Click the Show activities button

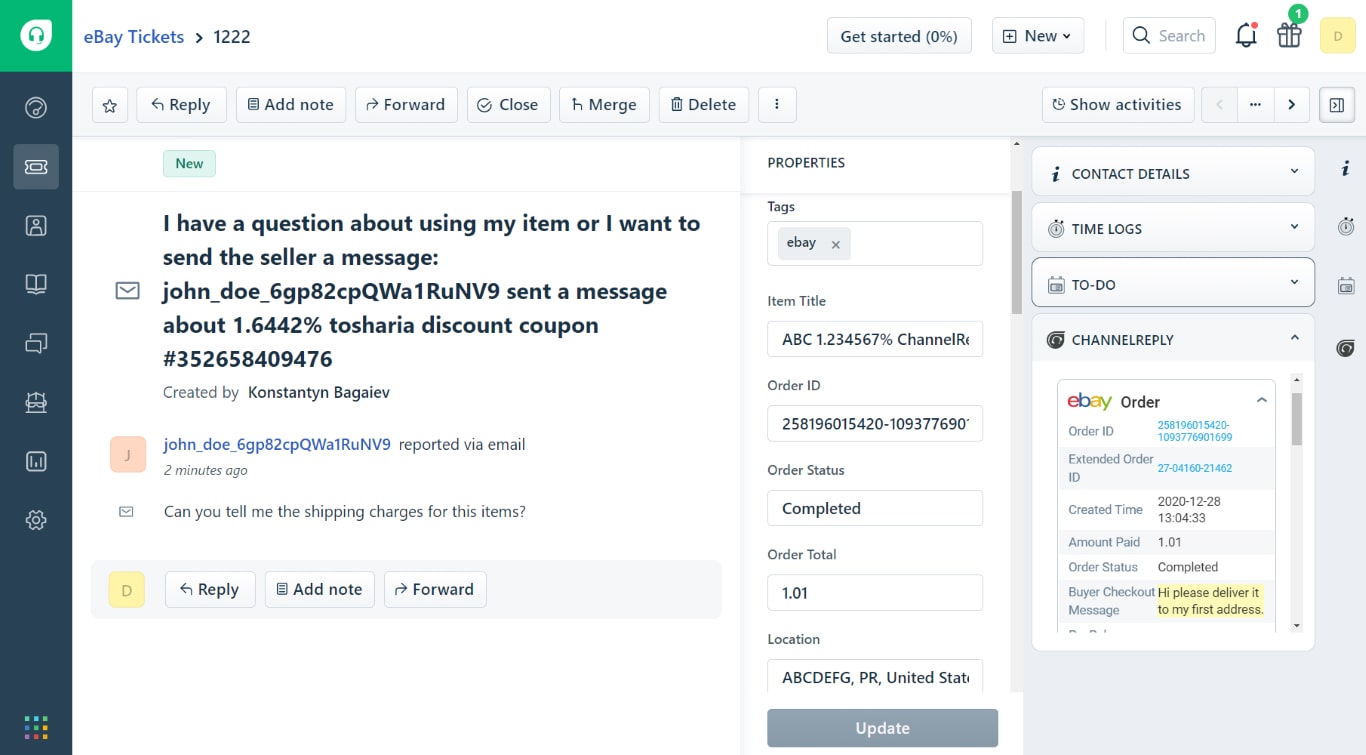(x=1117, y=104)
